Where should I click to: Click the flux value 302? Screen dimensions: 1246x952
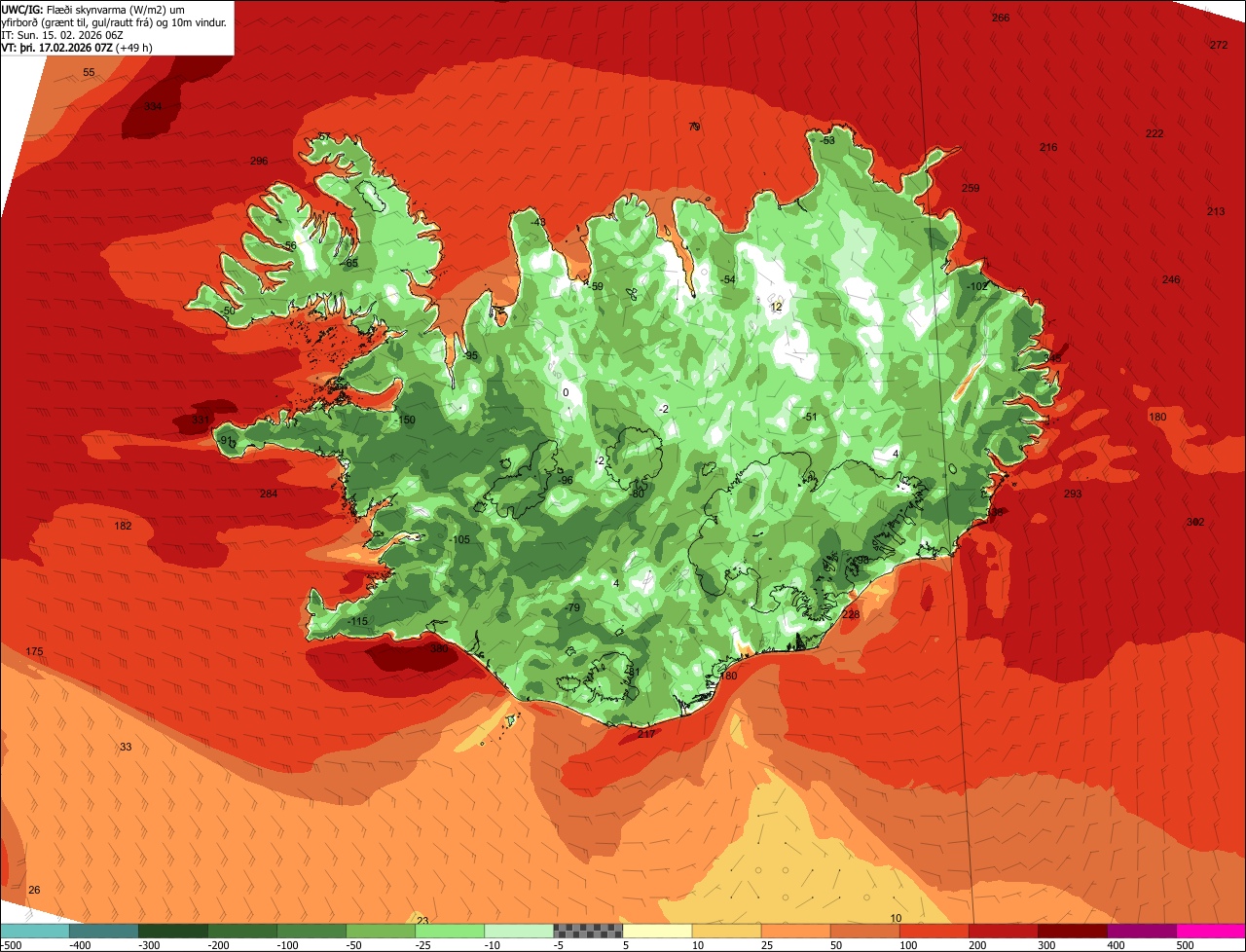[x=1195, y=522]
